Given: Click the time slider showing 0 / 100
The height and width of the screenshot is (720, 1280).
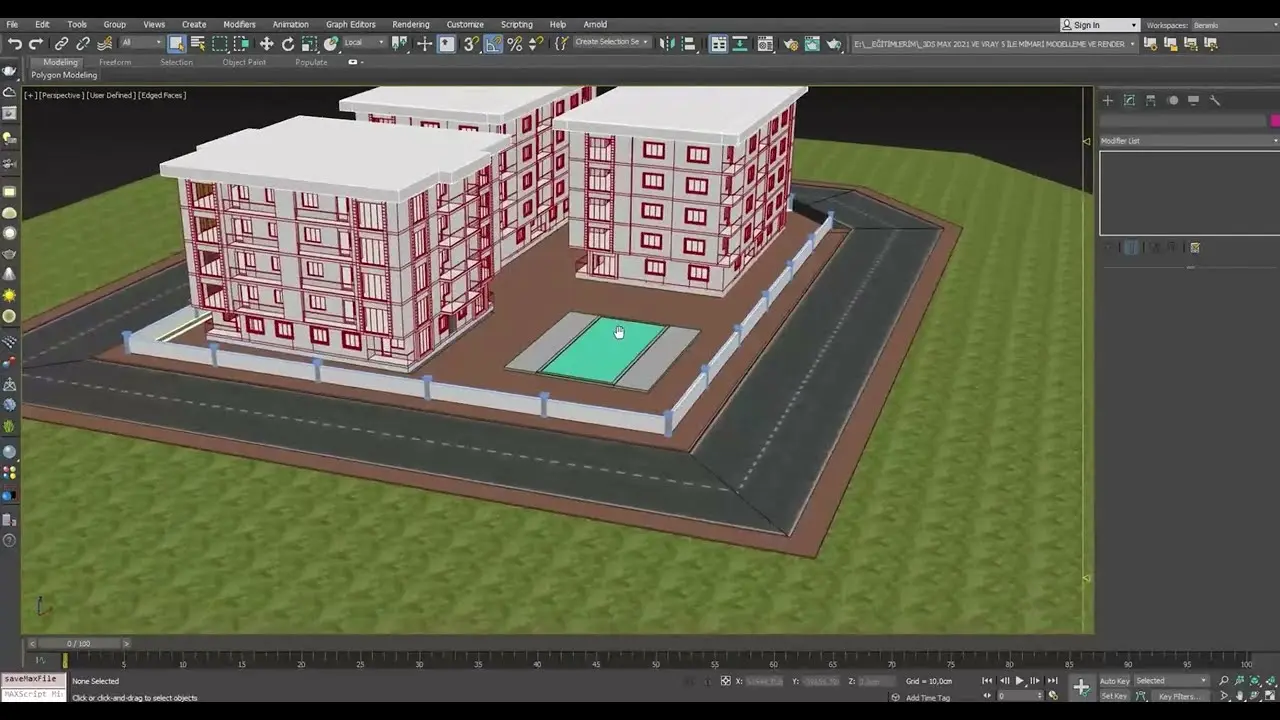Looking at the screenshot, I should click(78, 643).
